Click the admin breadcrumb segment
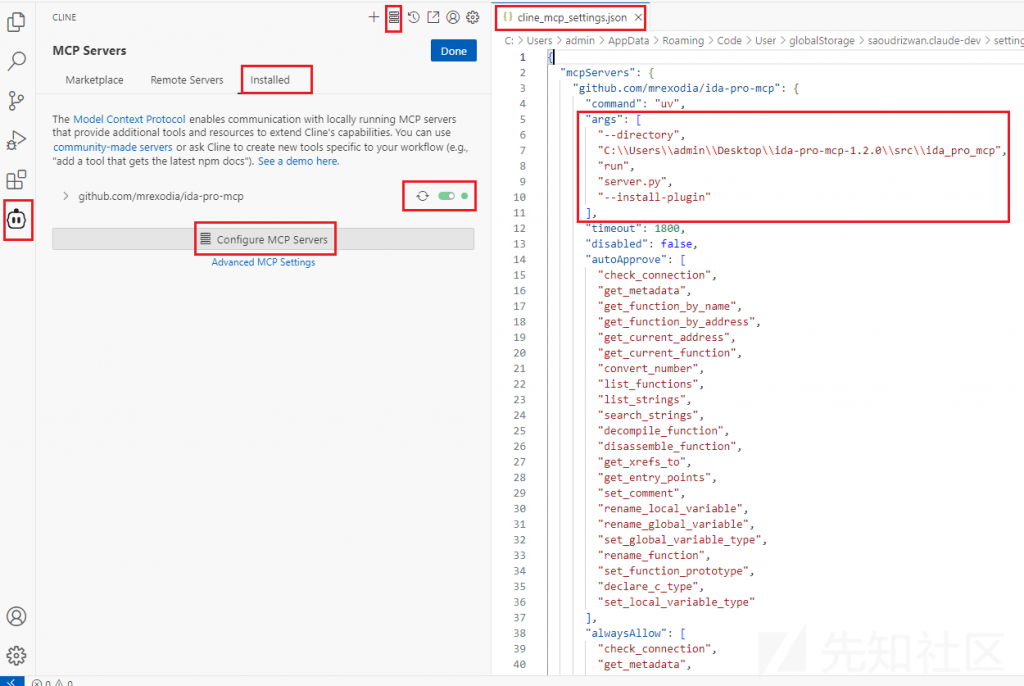This screenshot has height=686, width=1024. [x=580, y=41]
